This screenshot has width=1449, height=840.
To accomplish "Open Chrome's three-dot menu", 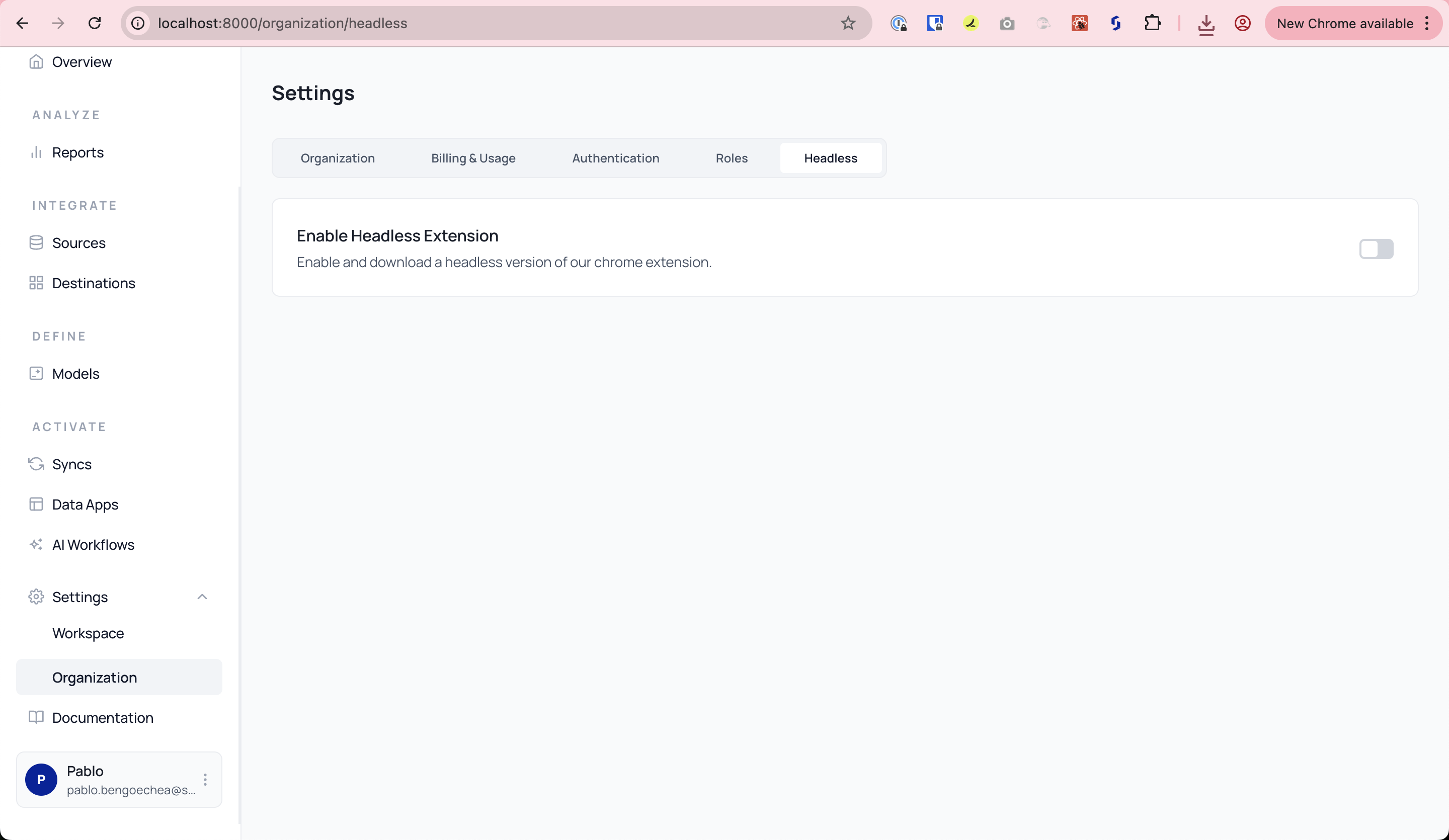I will 1427,24.
